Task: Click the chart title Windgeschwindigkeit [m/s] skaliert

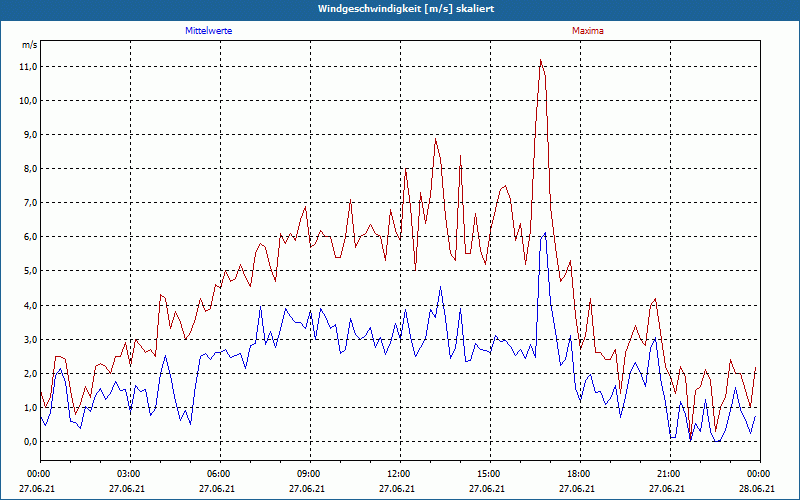Action: point(406,9)
